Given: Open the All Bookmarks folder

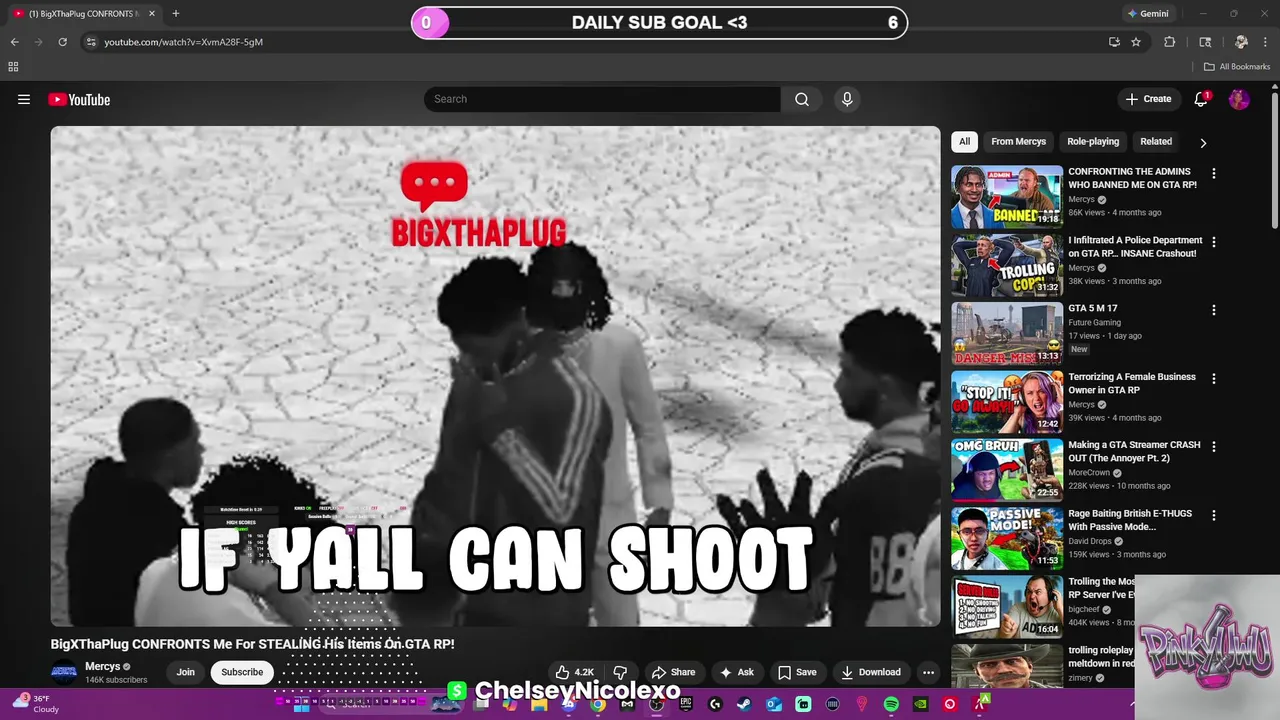Looking at the screenshot, I should [x=1237, y=67].
